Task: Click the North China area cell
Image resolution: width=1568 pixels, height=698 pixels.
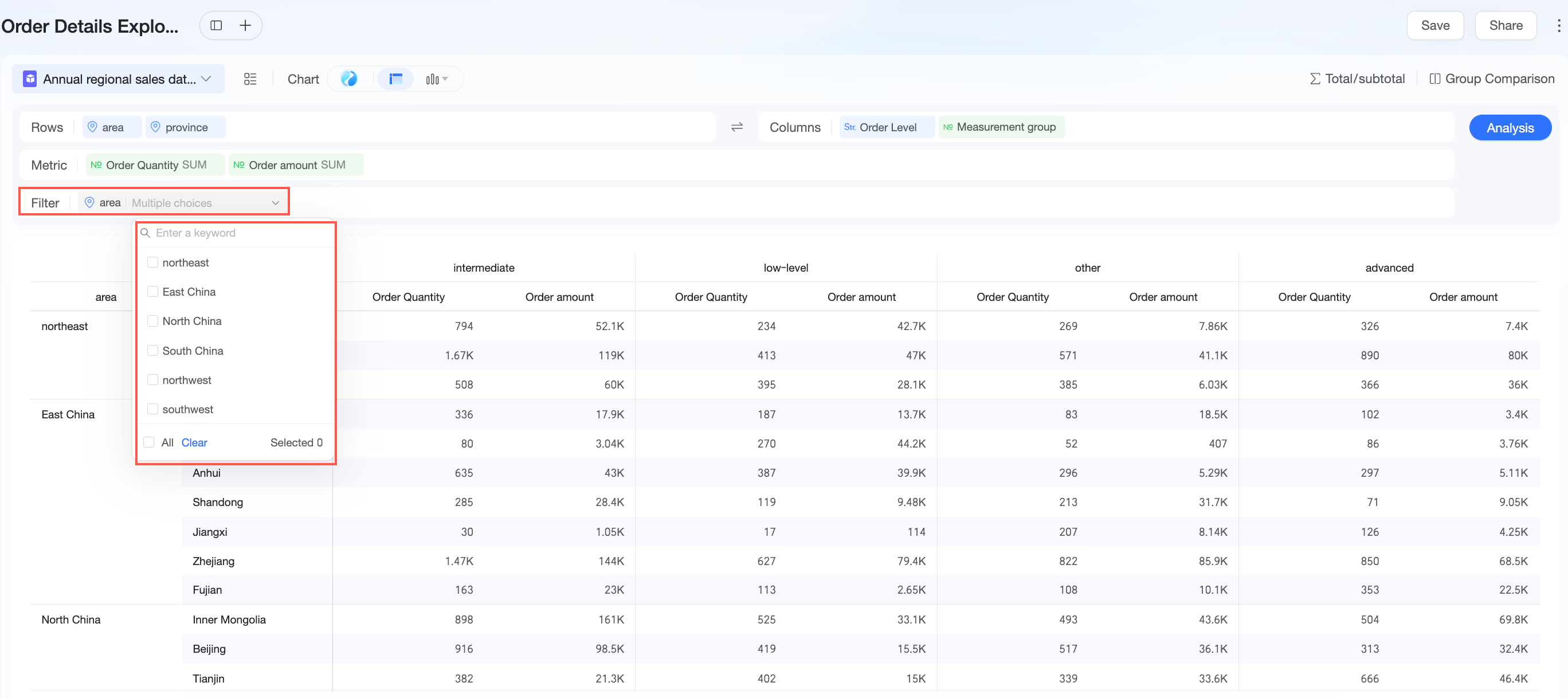Action: 71,619
